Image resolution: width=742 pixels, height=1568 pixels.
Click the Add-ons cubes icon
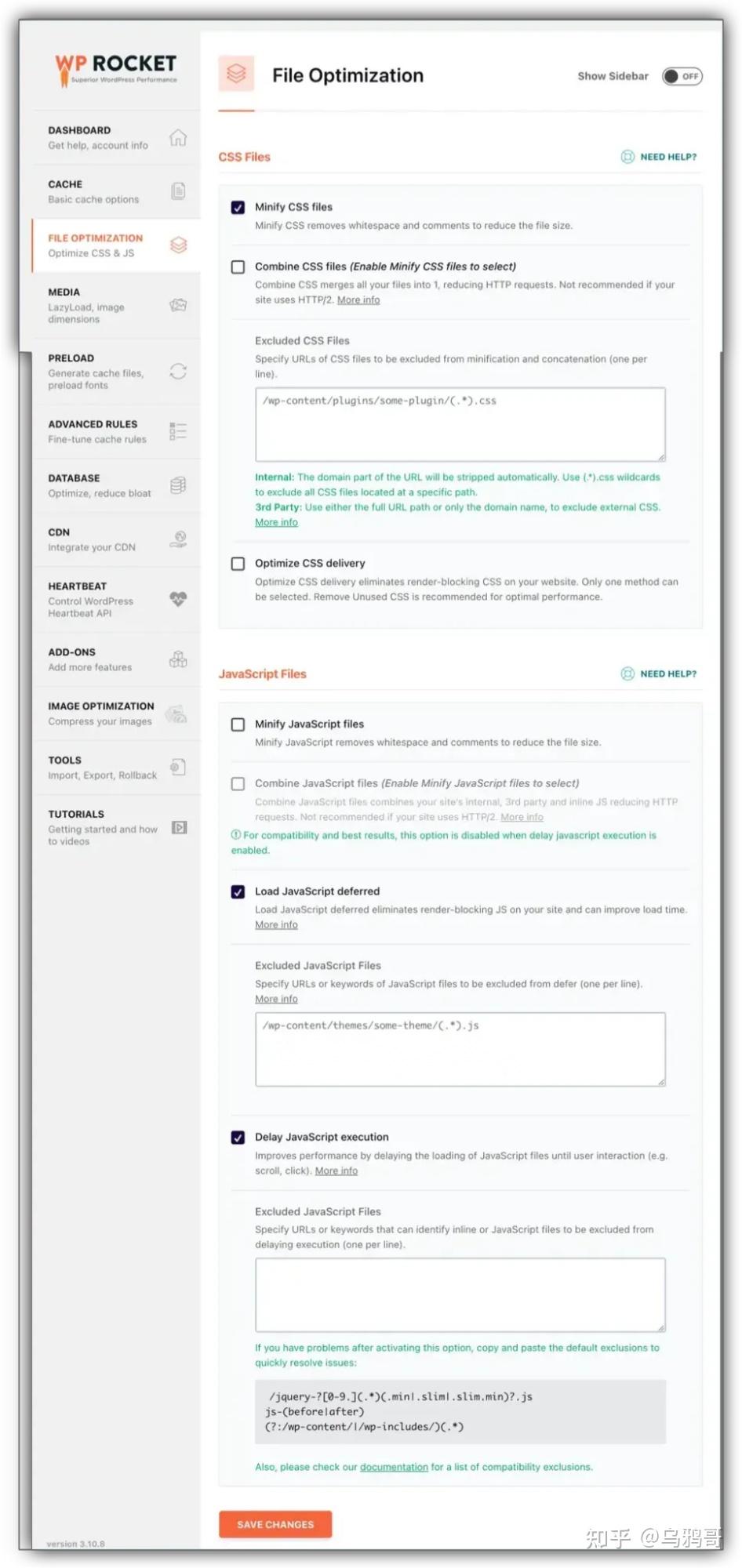pyautogui.click(x=178, y=659)
